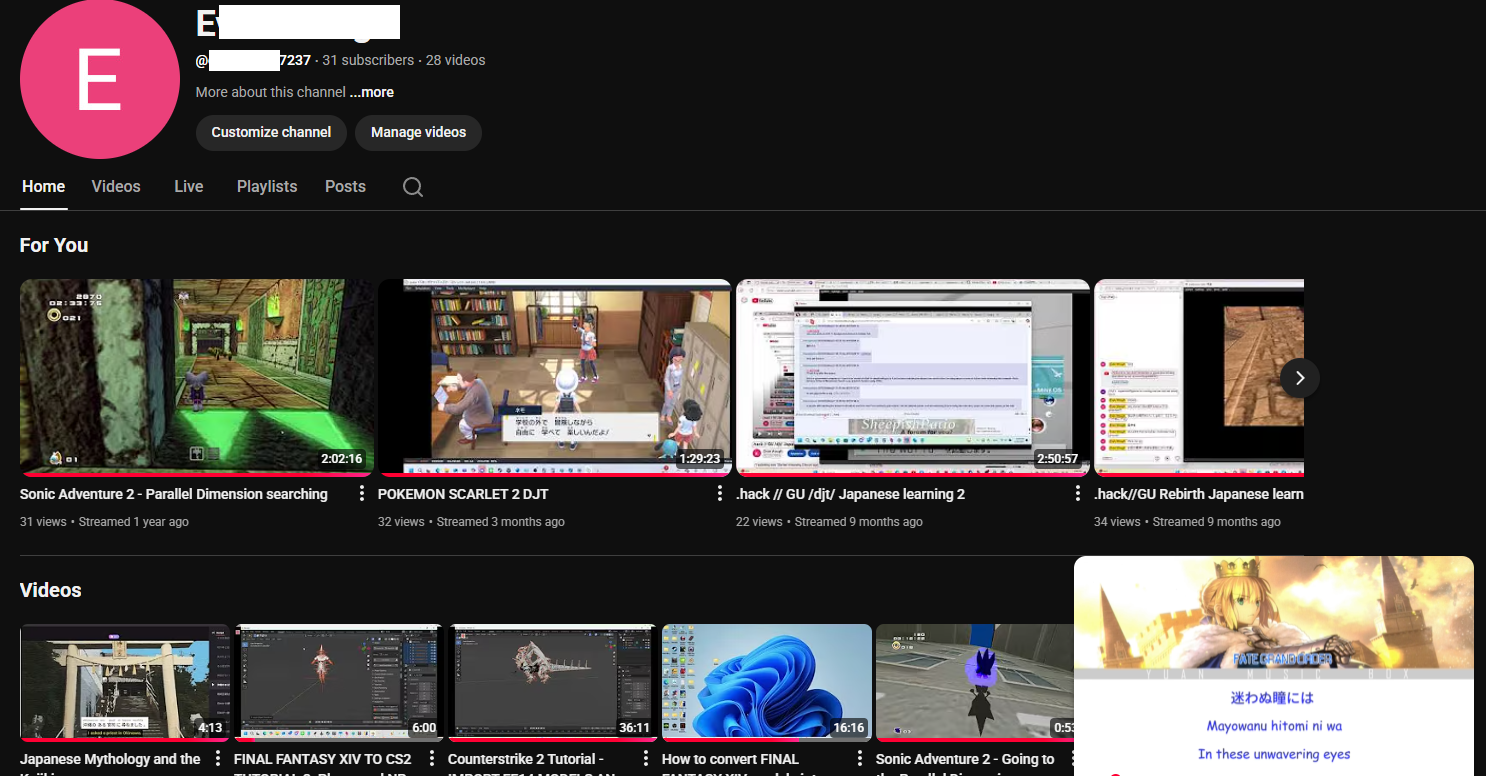Go to the Live tab
Screen dimensions: 1486x776
(x=189, y=187)
